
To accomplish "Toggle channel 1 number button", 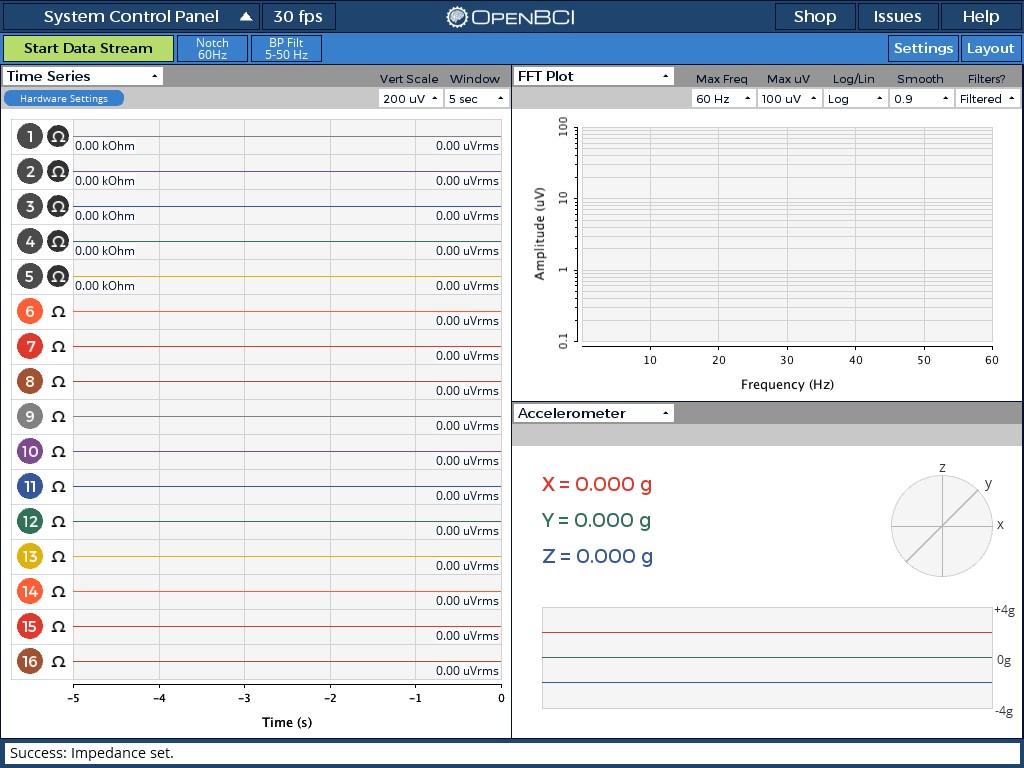I will point(29,136).
